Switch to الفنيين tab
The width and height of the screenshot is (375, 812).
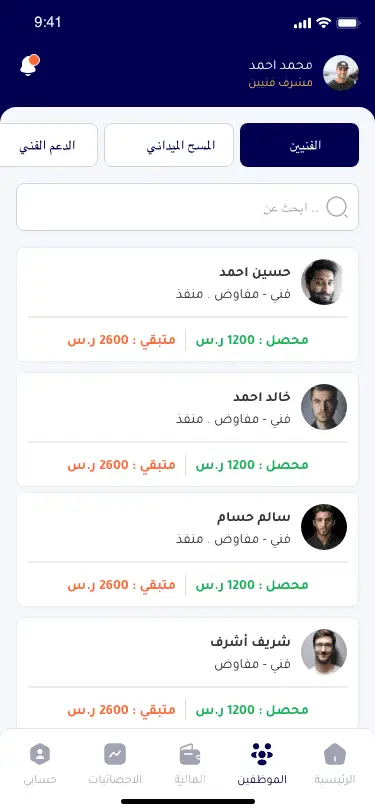coord(299,145)
